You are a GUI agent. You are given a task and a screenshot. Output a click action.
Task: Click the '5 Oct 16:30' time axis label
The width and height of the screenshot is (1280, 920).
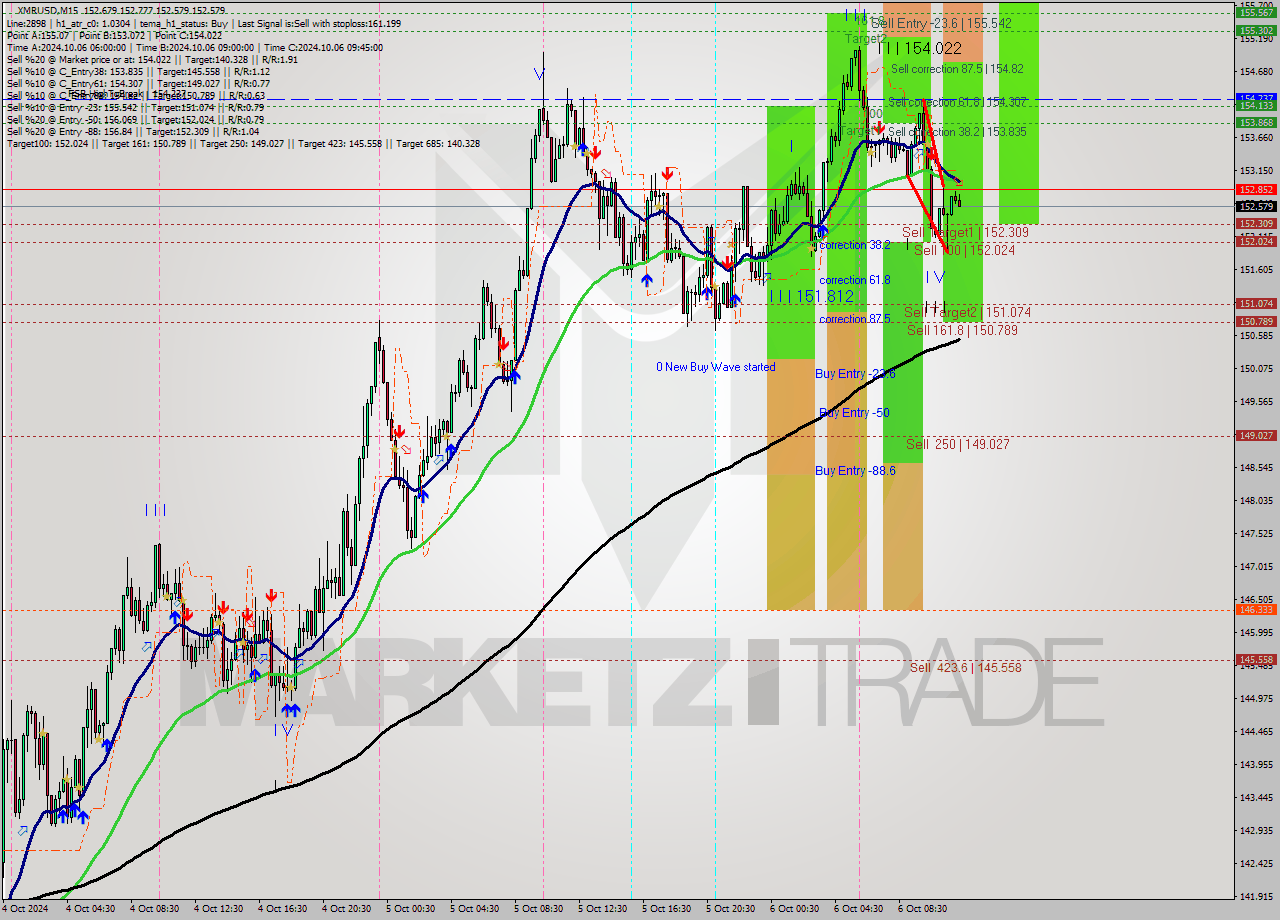pos(669,909)
